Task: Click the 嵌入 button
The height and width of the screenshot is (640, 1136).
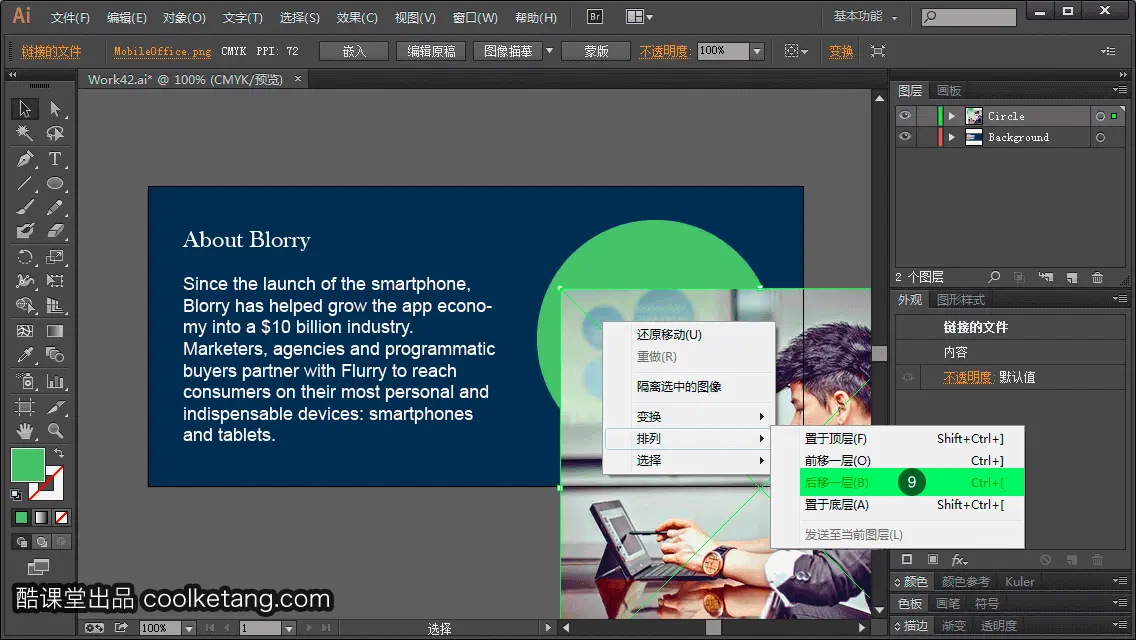Action: [x=354, y=51]
